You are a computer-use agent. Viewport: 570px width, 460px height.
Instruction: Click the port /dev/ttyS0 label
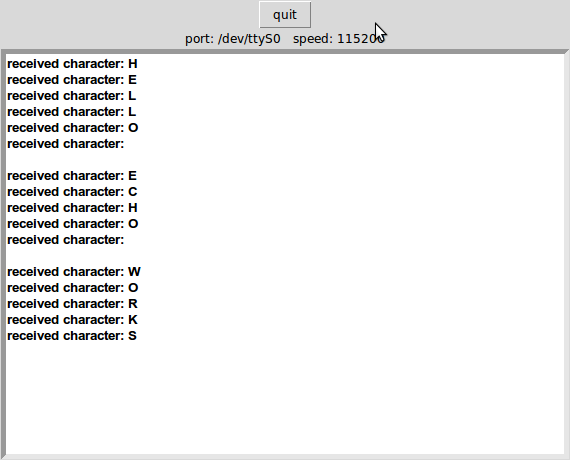pyautogui.click(x=233, y=39)
